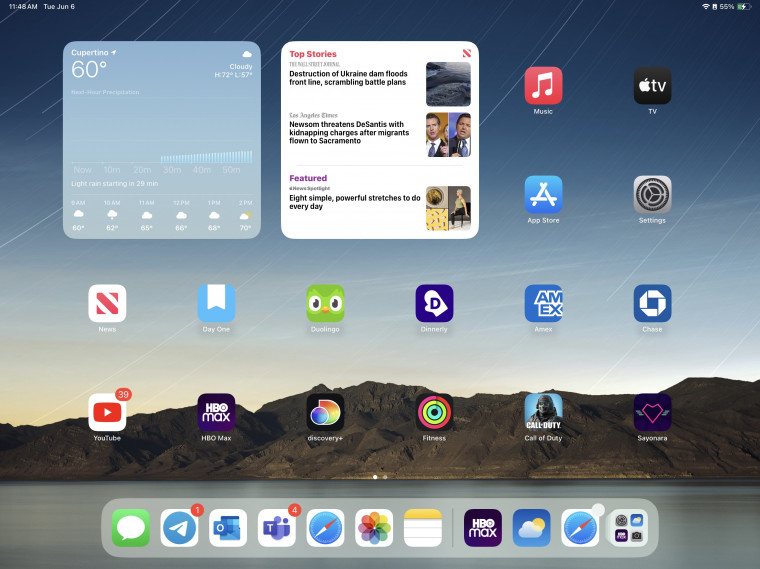Open the Fitness app
Screen dimensions: 760x569
(x=434, y=412)
